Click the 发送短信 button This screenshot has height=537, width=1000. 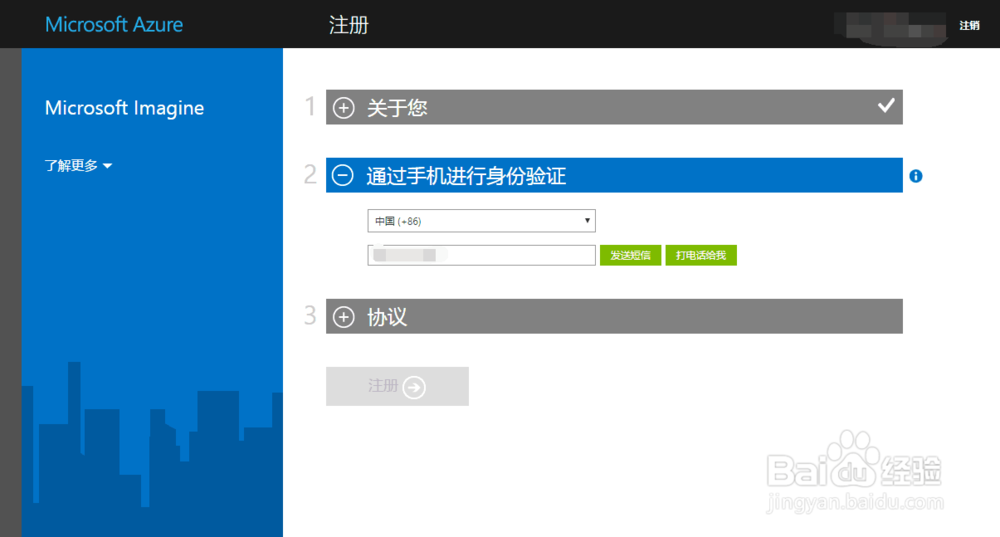630,255
